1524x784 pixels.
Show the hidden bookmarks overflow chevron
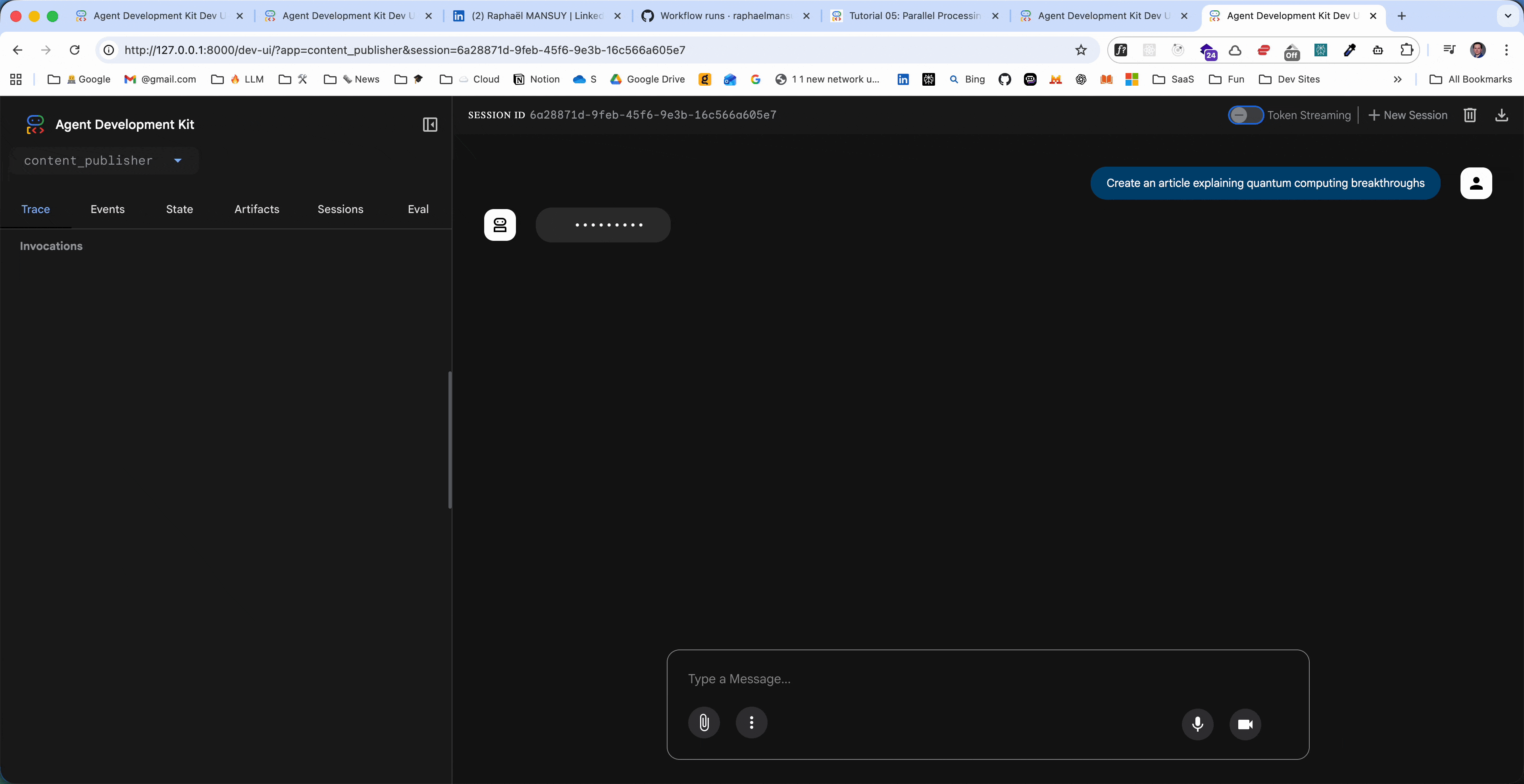coord(1397,79)
